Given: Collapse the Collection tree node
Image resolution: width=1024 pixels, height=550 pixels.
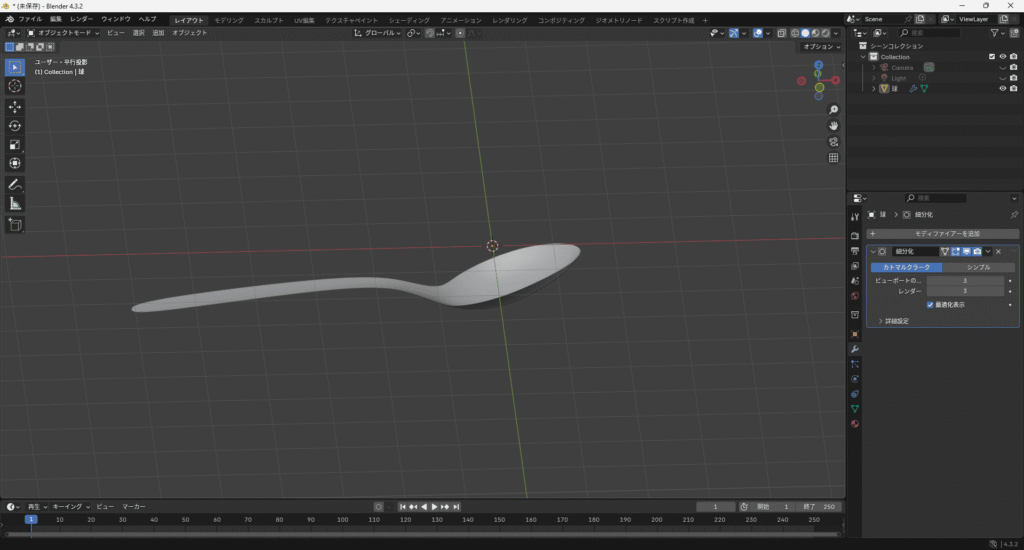Looking at the screenshot, I should click(x=863, y=57).
